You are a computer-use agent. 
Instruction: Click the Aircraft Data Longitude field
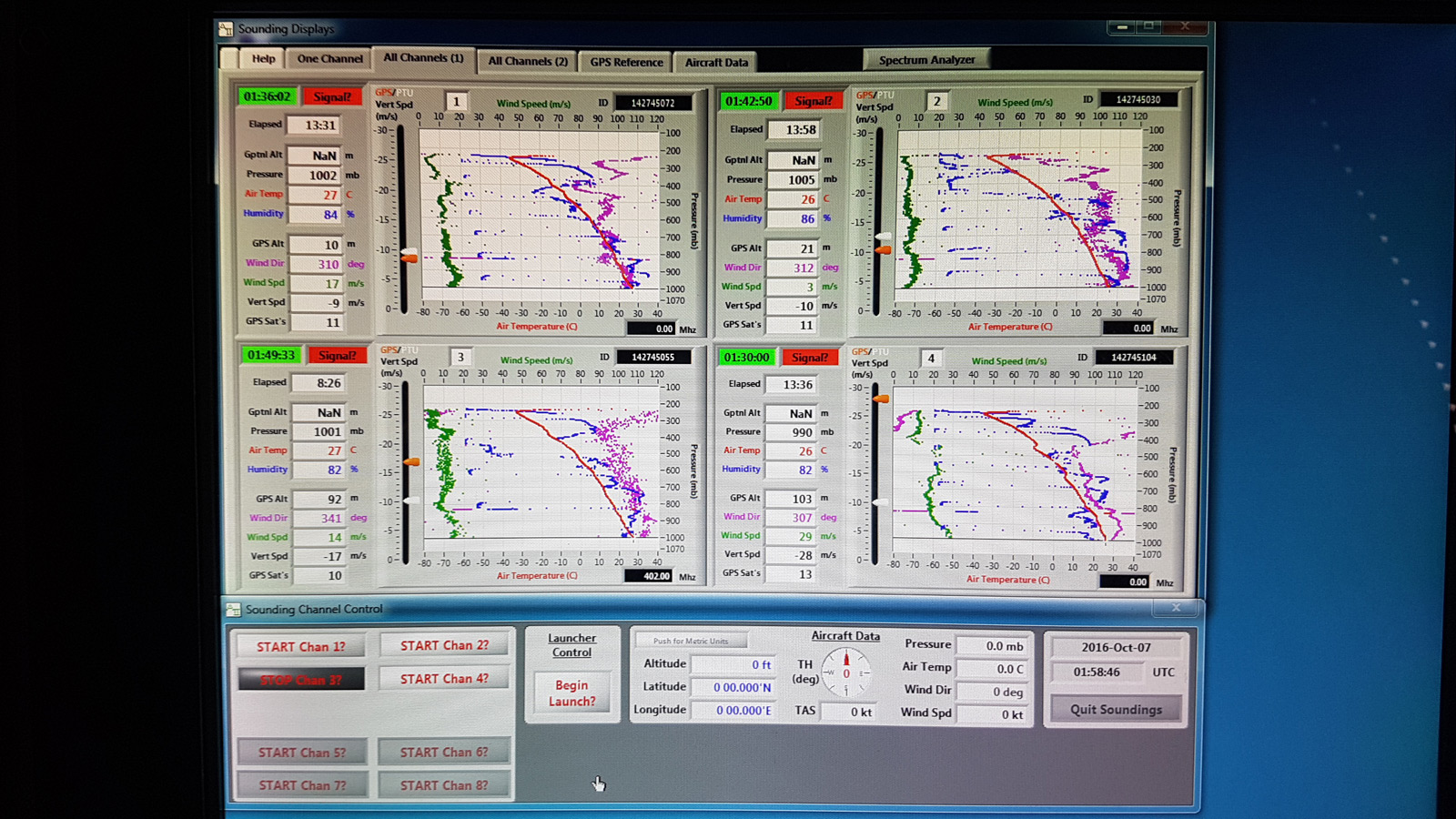coord(733,710)
